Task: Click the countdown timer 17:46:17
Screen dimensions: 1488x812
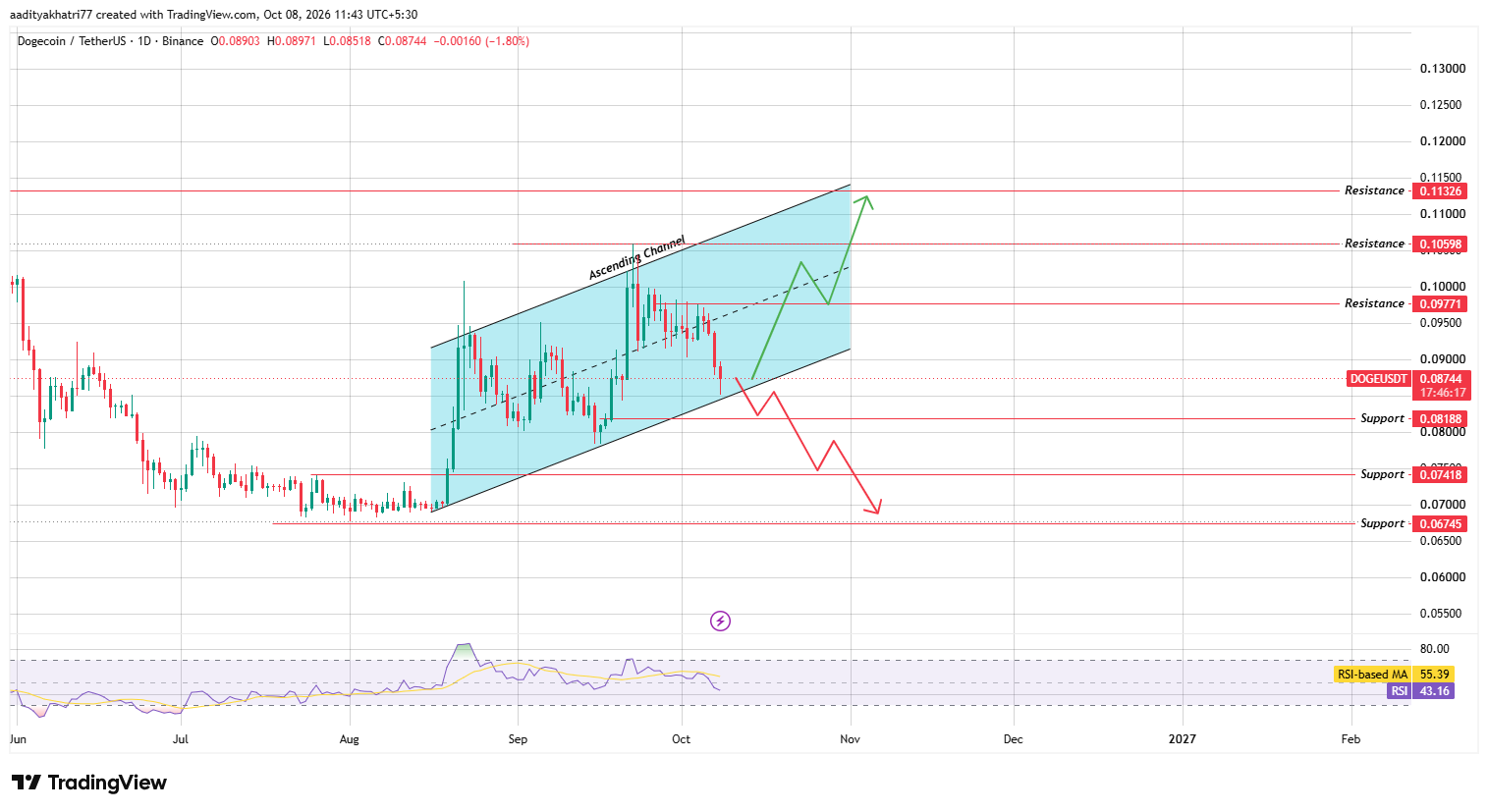Action: [x=1442, y=393]
